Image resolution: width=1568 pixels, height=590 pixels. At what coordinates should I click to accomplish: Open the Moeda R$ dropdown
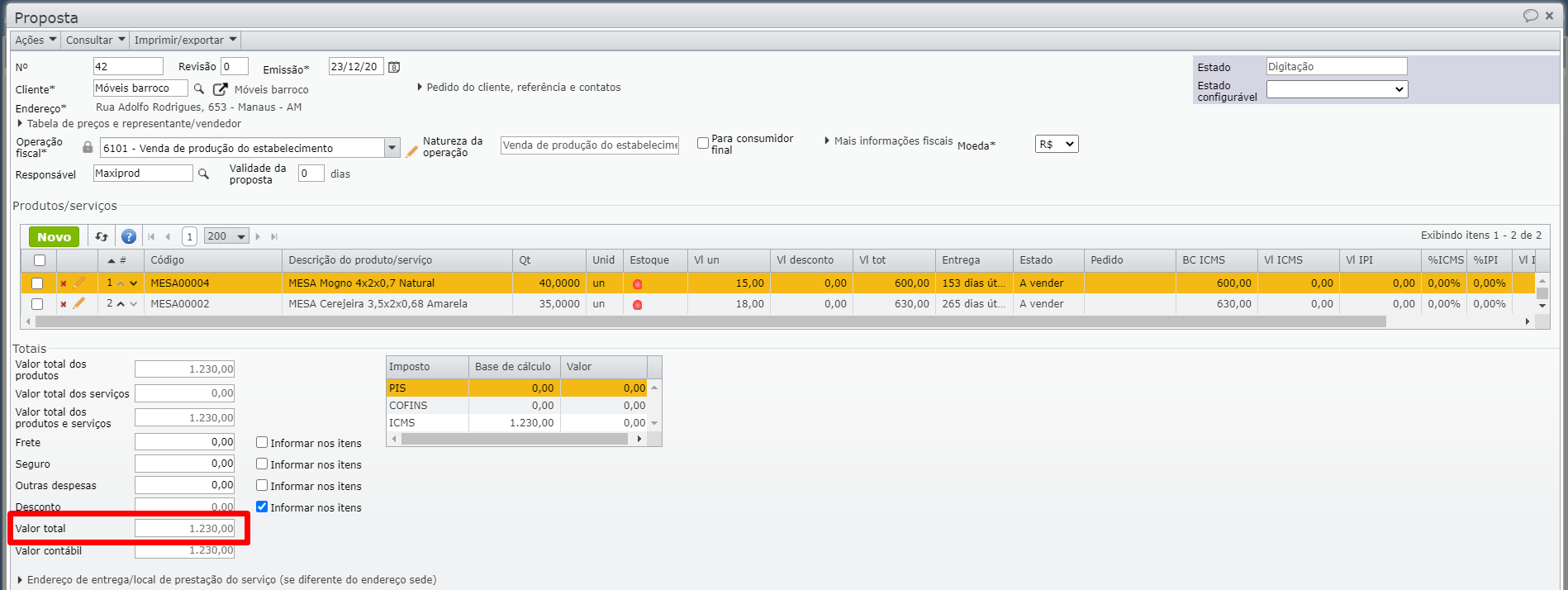coord(1057,144)
